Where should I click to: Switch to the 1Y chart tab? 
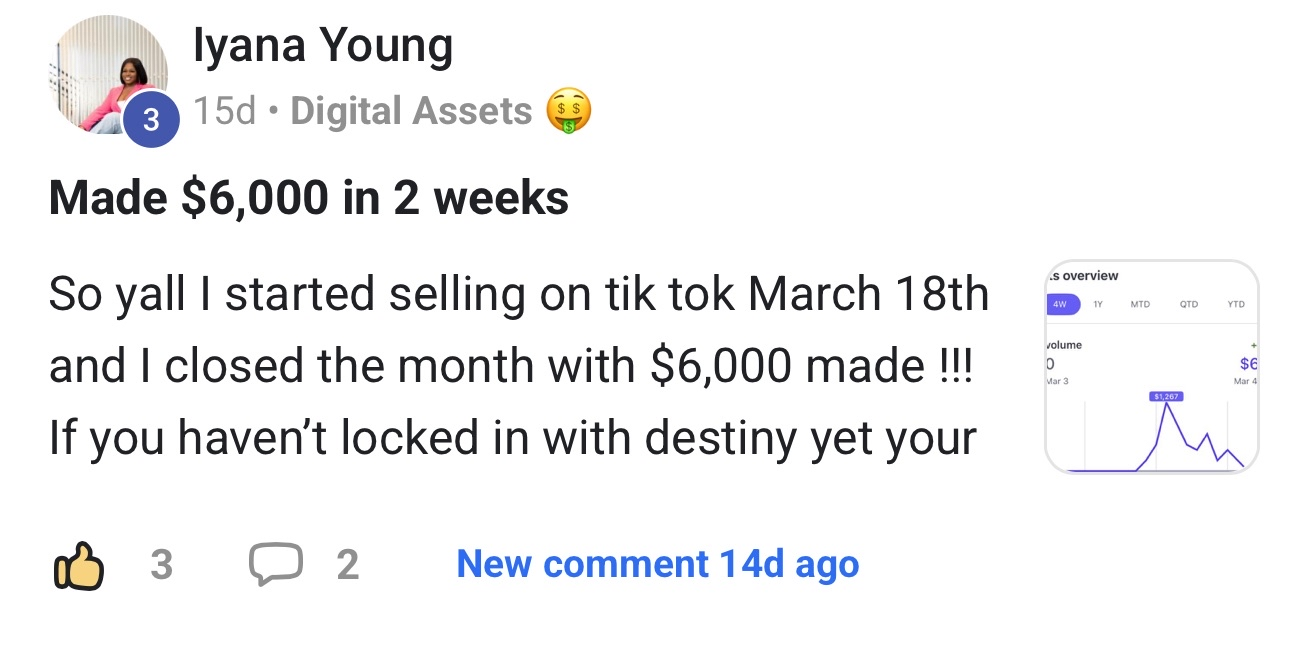1098,304
